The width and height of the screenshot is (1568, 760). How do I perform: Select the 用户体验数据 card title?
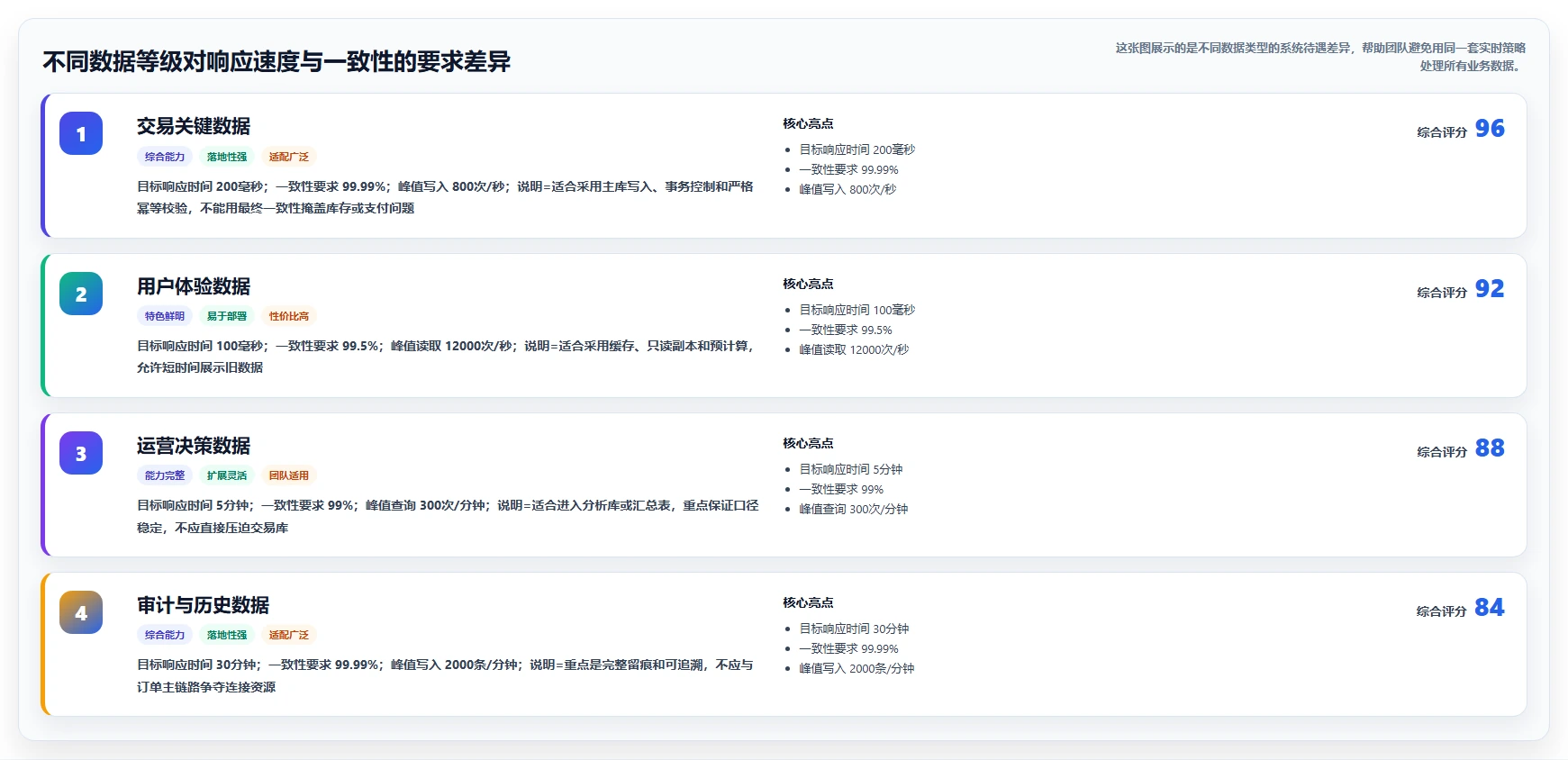194,286
